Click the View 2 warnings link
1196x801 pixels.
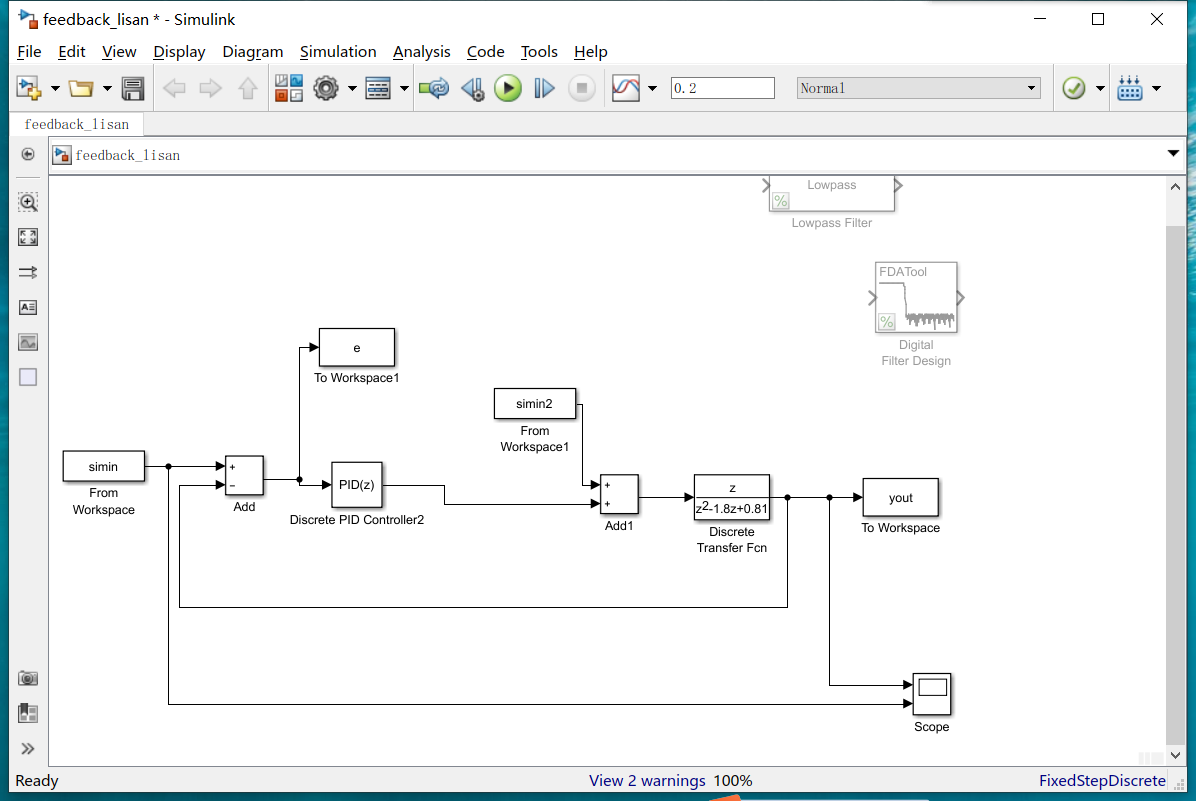tap(647, 781)
